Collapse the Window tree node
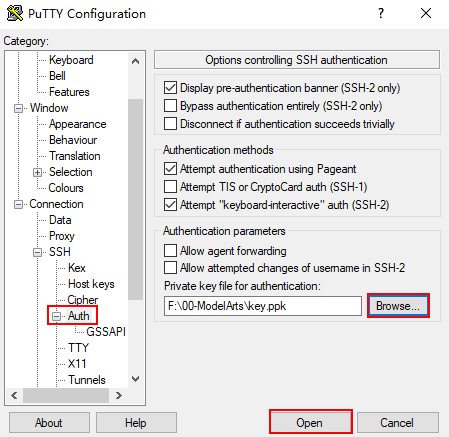The image size is (449, 437). coord(19,108)
